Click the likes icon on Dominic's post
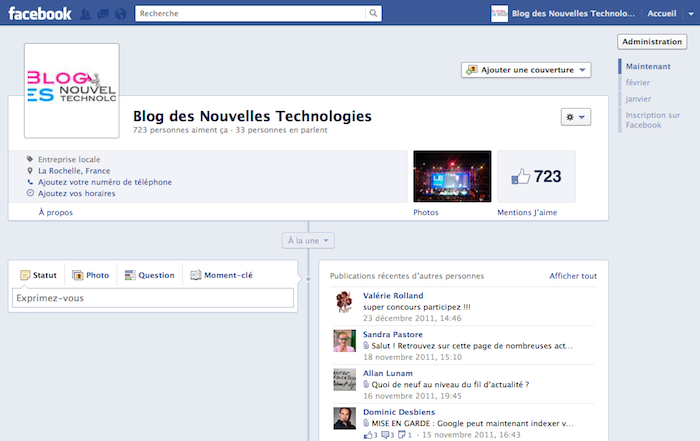Image resolution: width=700 pixels, height=441 pixels. click(x=368, y=435)
